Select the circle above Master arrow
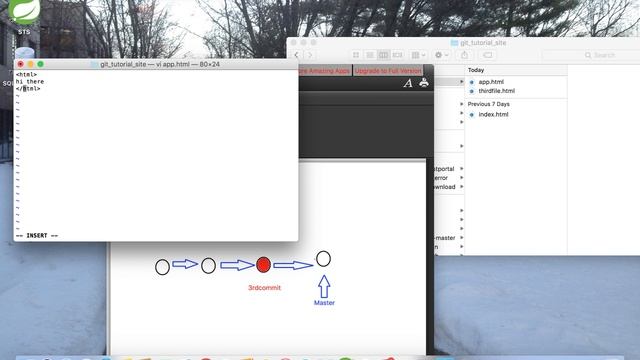 [x=323, y=259]
